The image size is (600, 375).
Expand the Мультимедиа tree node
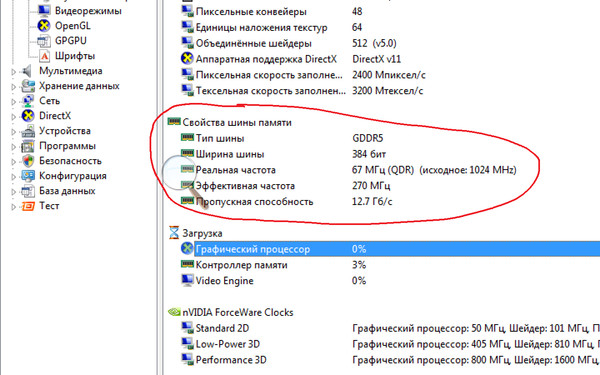[13, 72]
